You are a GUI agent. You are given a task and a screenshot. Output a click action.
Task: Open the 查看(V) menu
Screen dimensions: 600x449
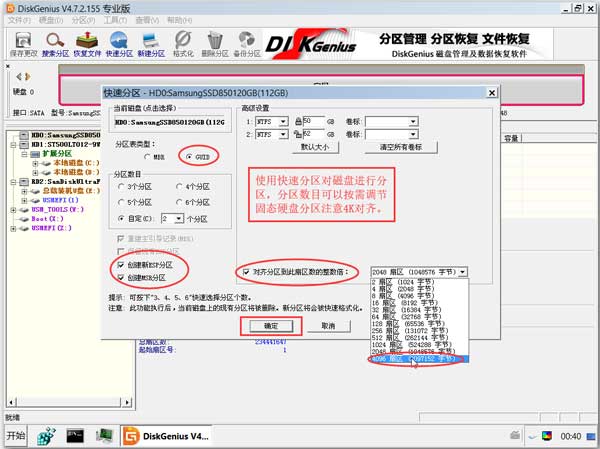[x=147, y=20]
